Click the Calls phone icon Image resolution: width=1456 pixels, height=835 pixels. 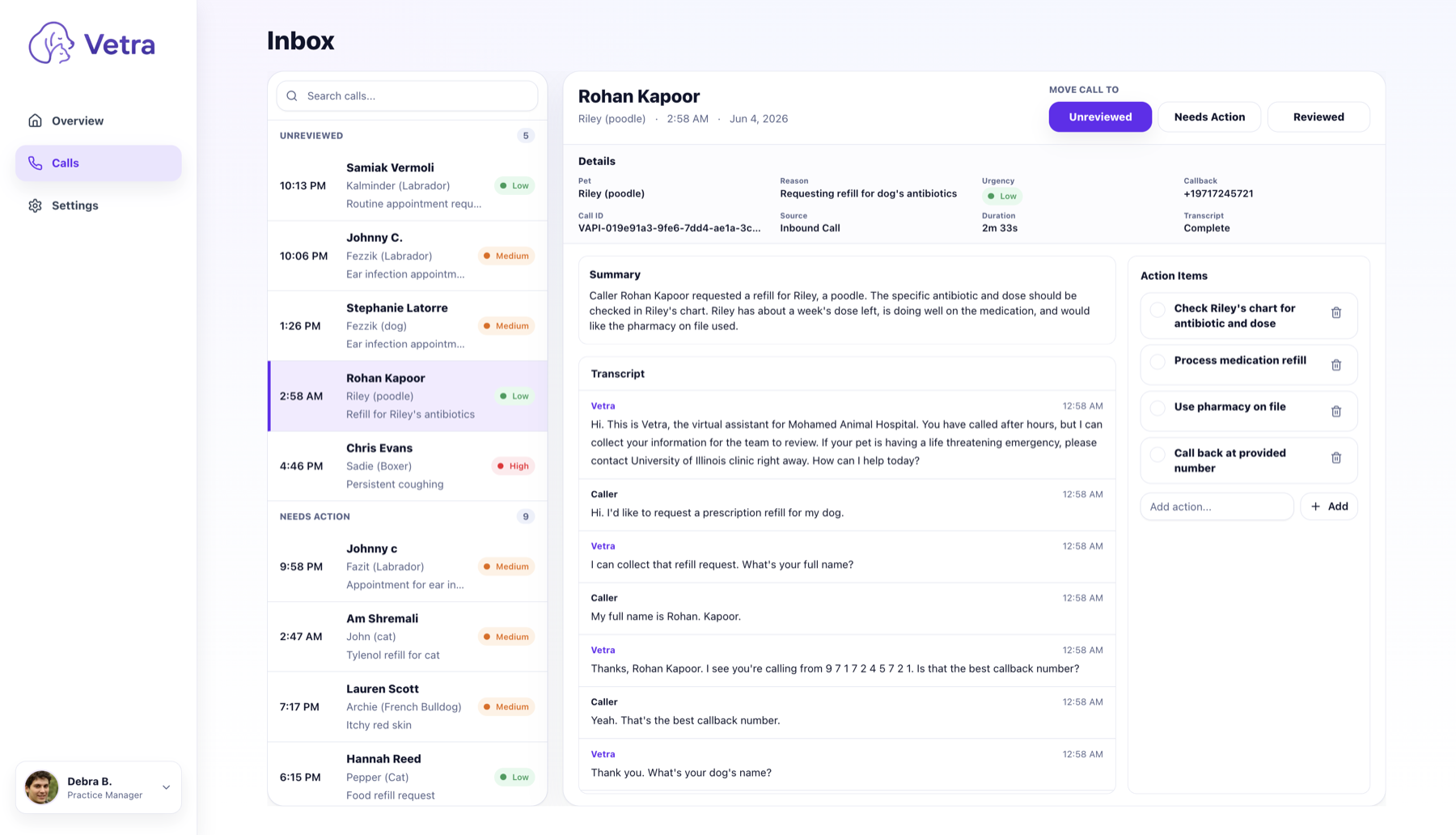35,163
